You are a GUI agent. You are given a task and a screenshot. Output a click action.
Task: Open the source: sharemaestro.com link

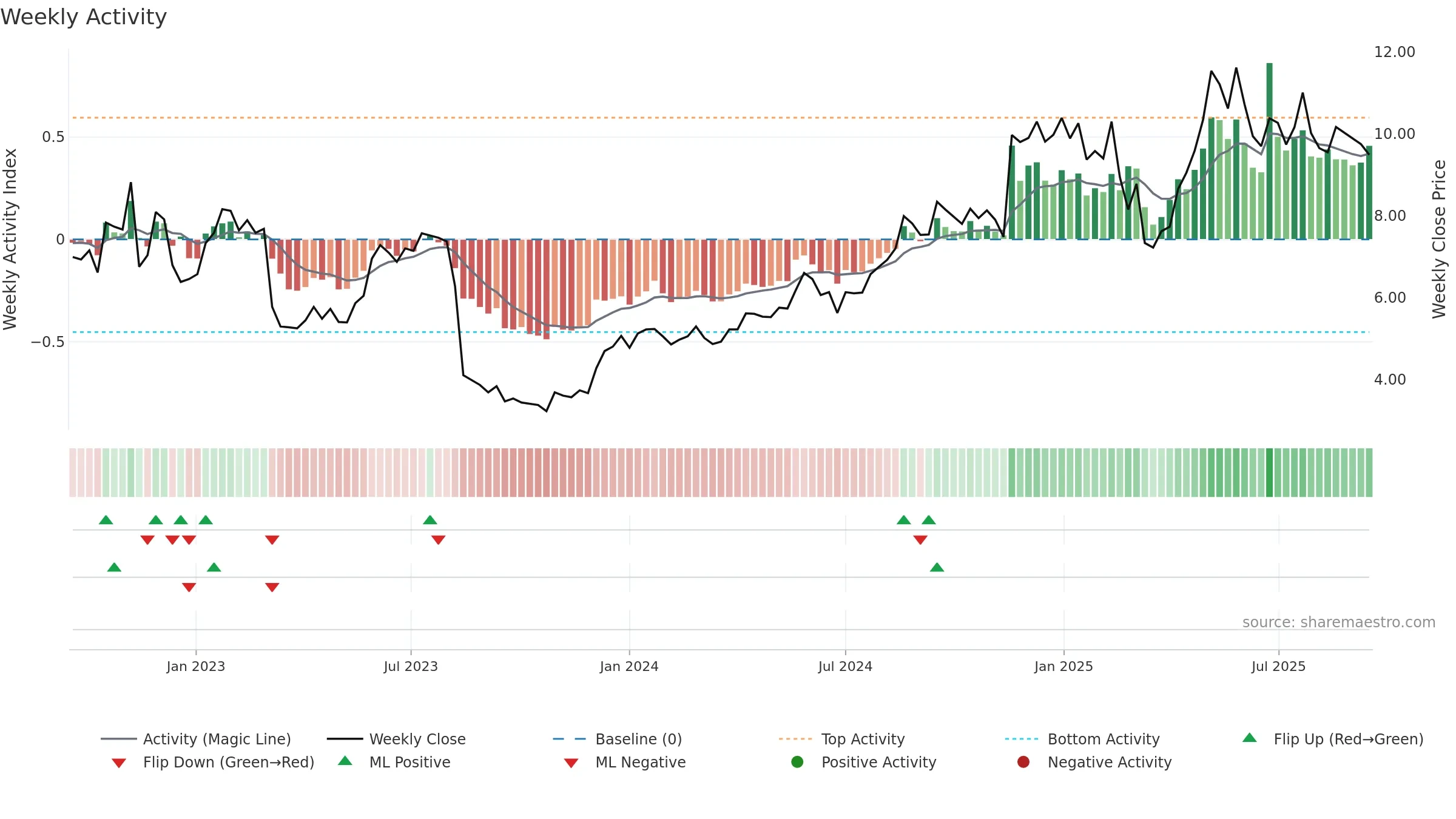click(x=1339, y=622)
